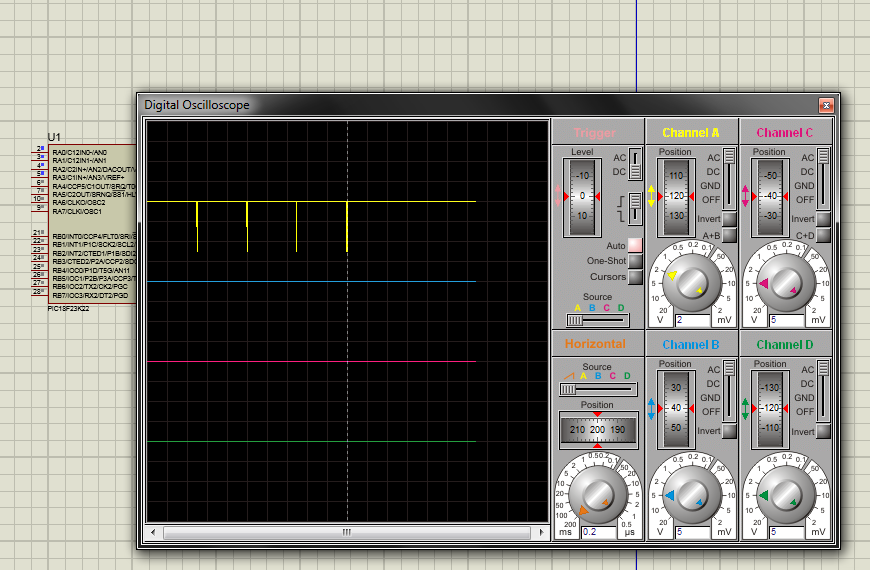Click DC label in Channel C panel
Screen dimensions: 870x570
coord(807,172)
